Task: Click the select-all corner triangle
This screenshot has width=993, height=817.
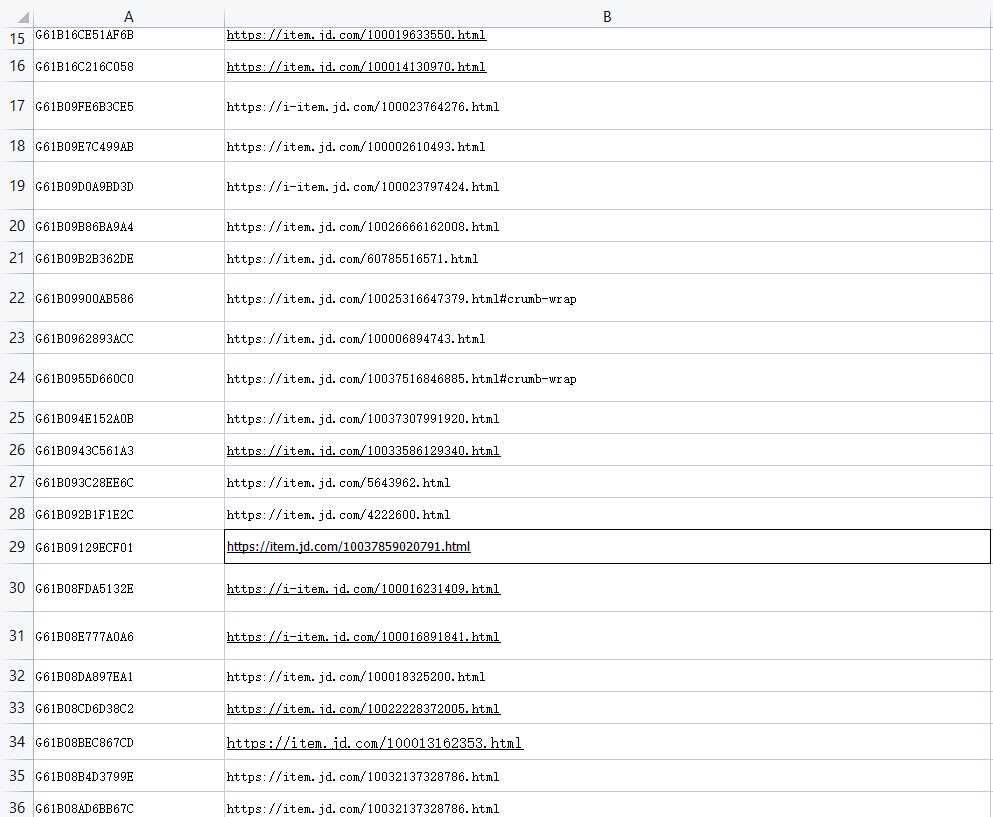Action: point(23,17)
